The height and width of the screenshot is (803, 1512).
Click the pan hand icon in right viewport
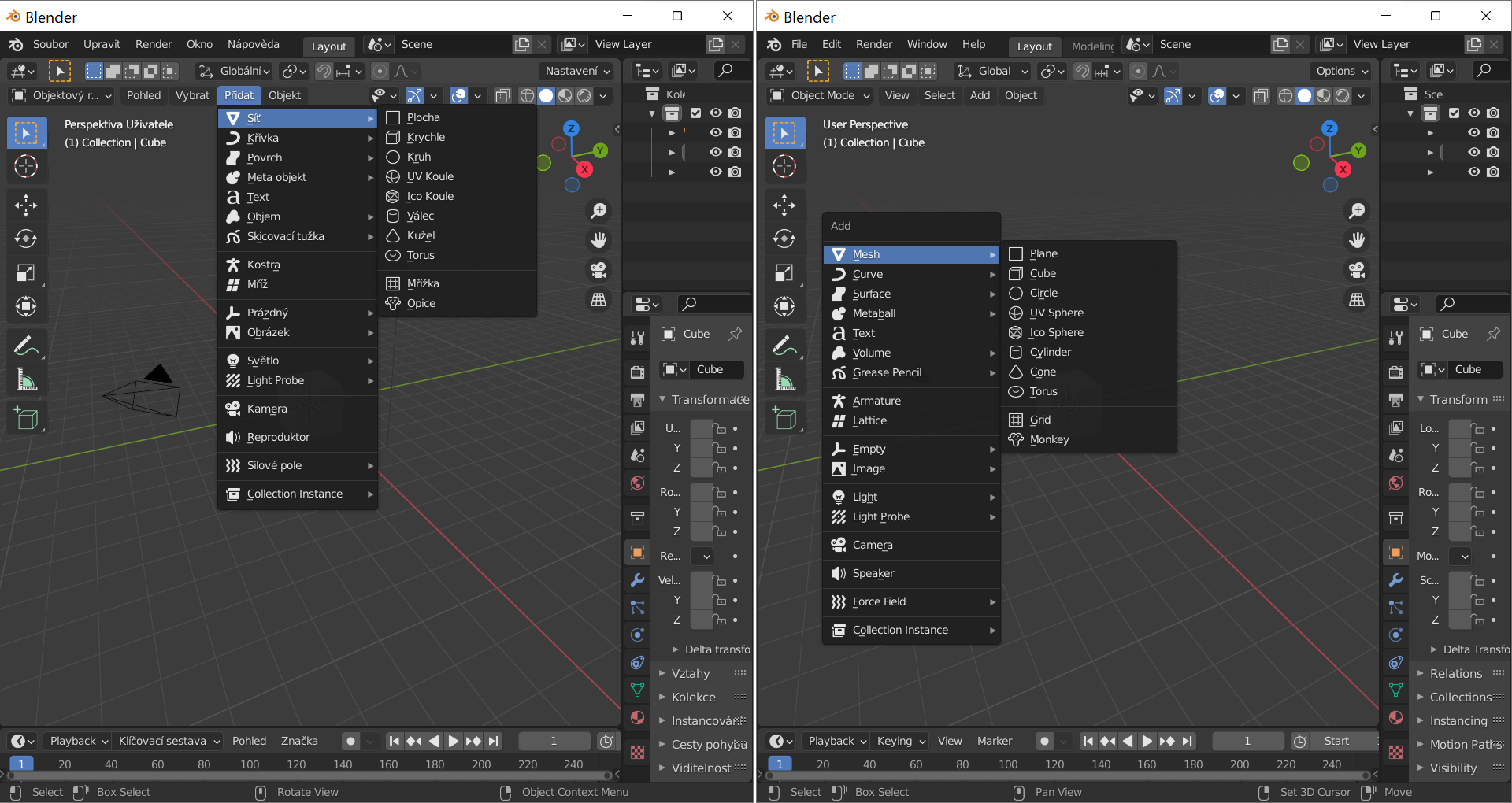click(1357, 240)
